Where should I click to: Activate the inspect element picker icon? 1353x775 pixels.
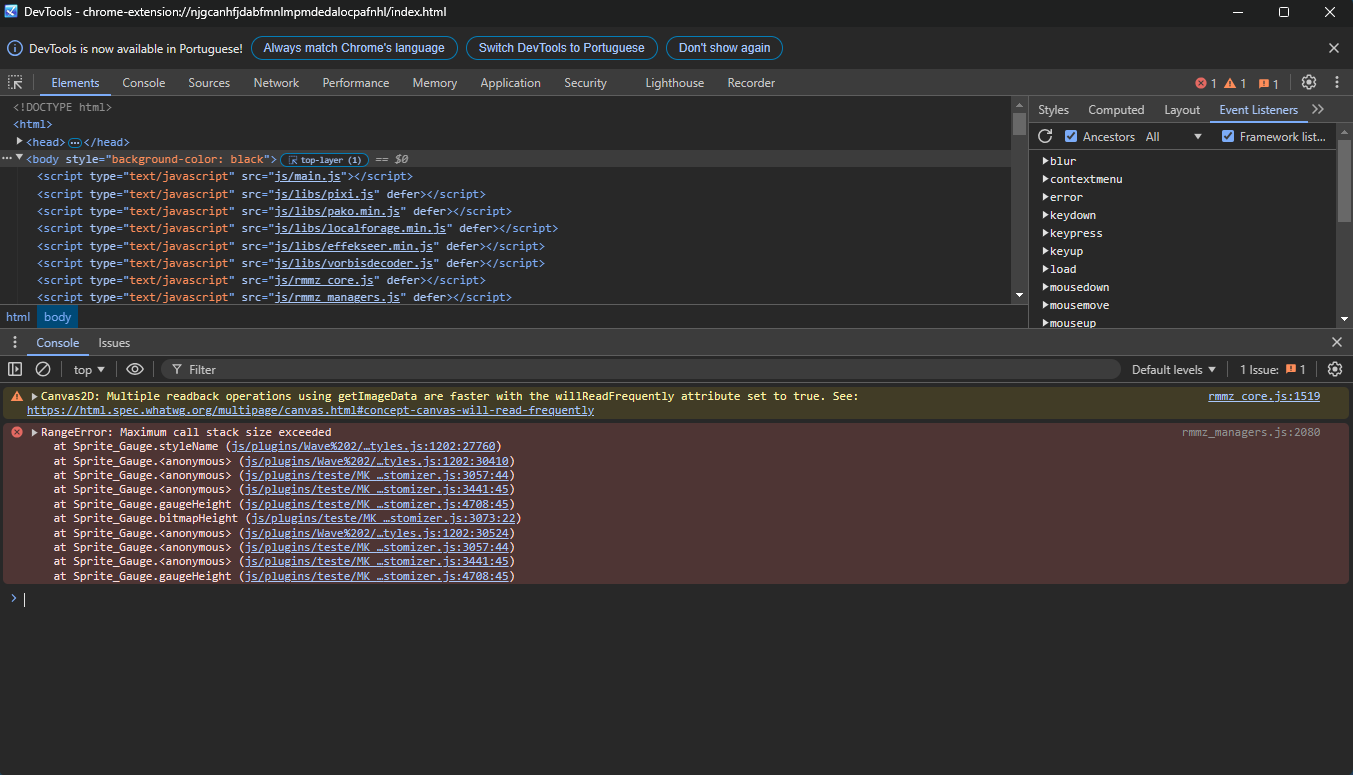tap(15, 83)
